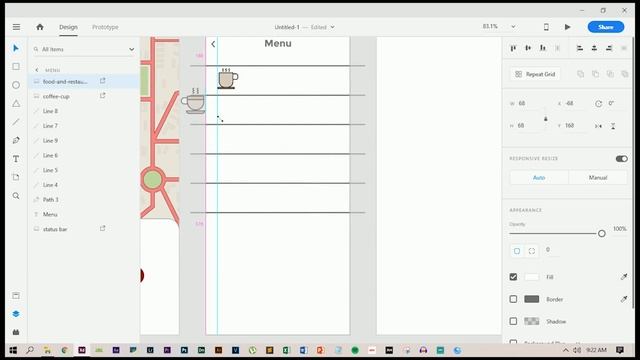Open the Libraries panel icon
640x360 pixels.
[16, 296]
